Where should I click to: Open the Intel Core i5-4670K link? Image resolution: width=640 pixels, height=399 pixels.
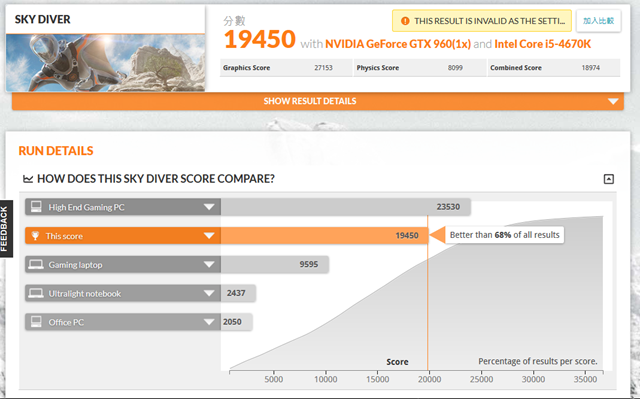pos(542,44)
